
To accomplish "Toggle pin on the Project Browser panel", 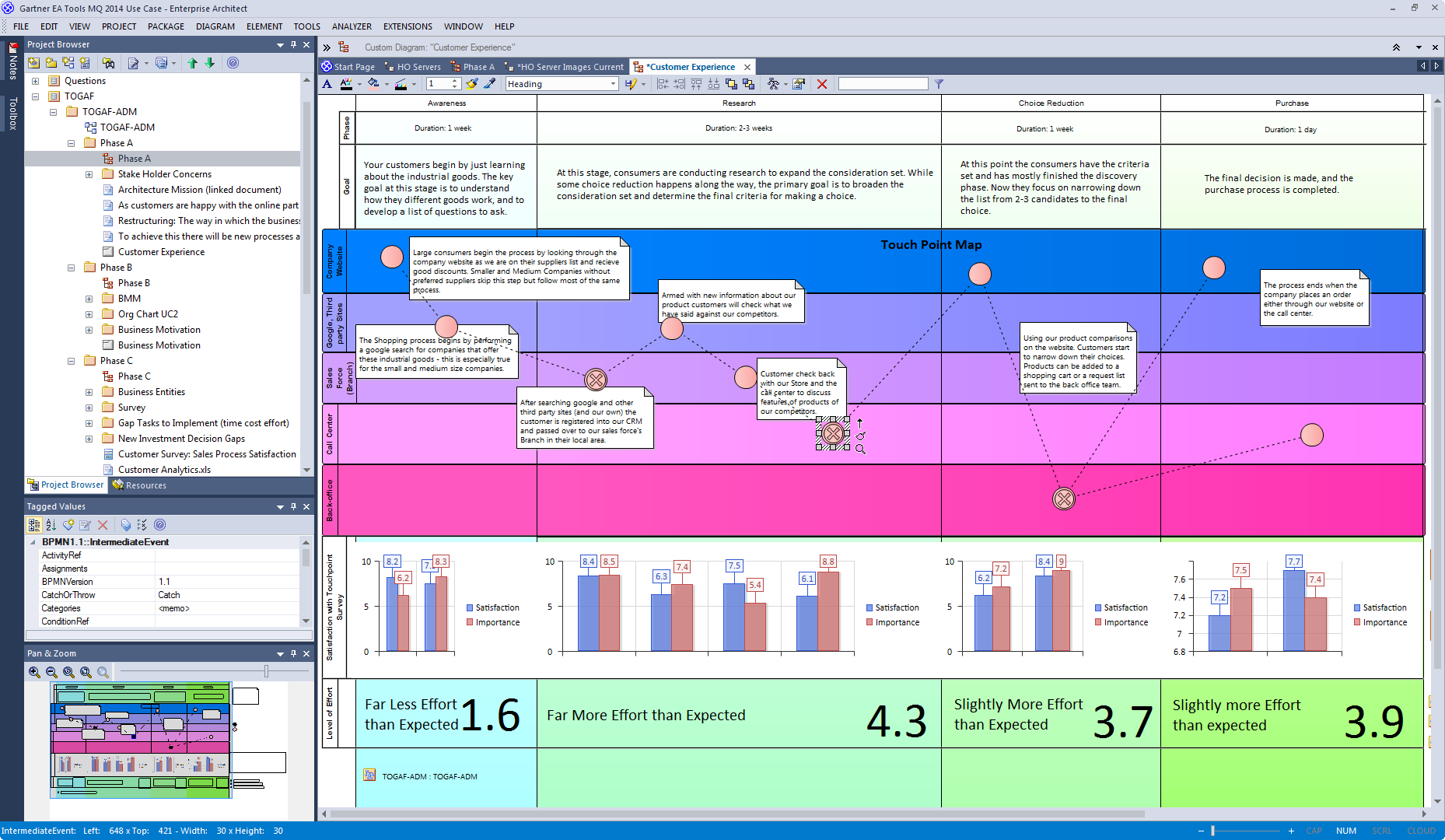I will click(x=293, y=45).
